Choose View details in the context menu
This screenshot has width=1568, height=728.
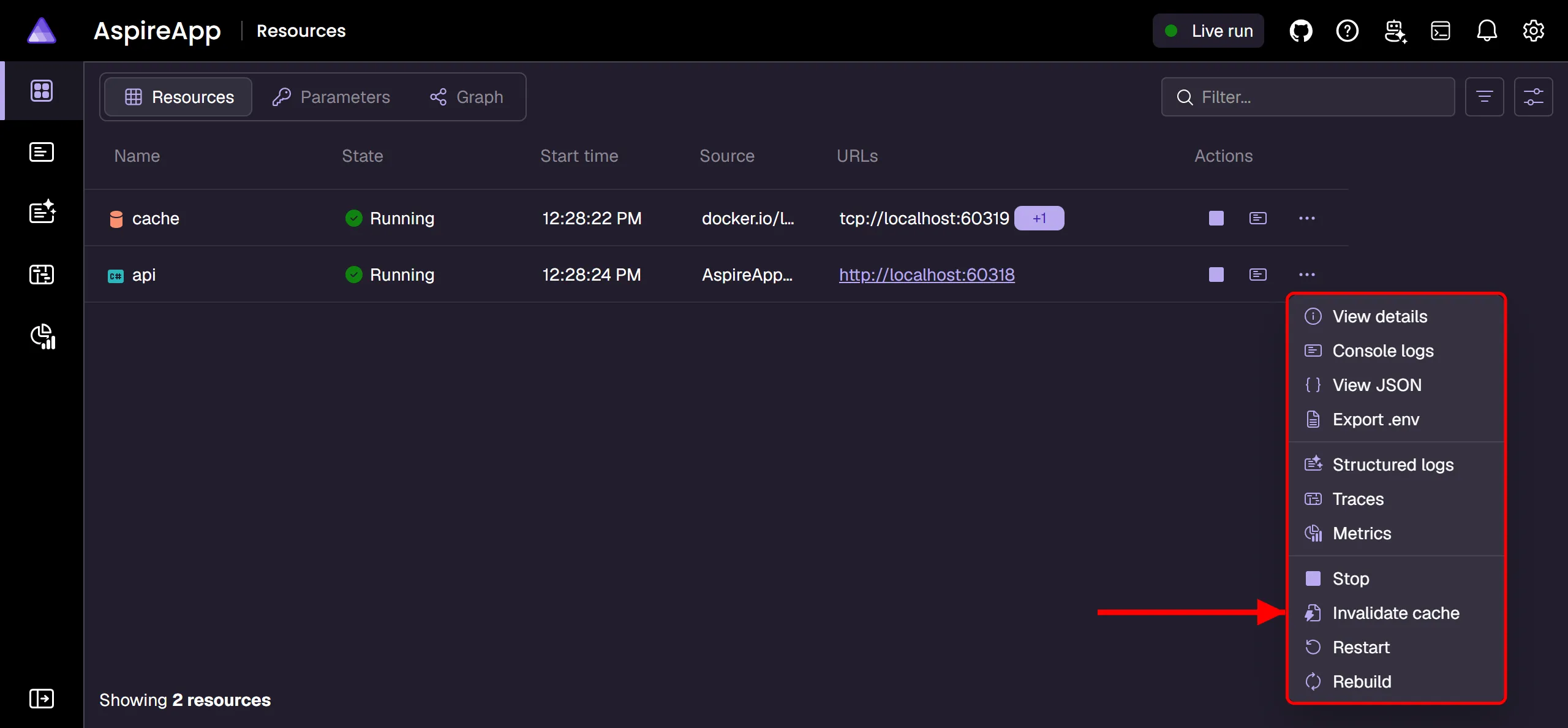coord(1396,316)
